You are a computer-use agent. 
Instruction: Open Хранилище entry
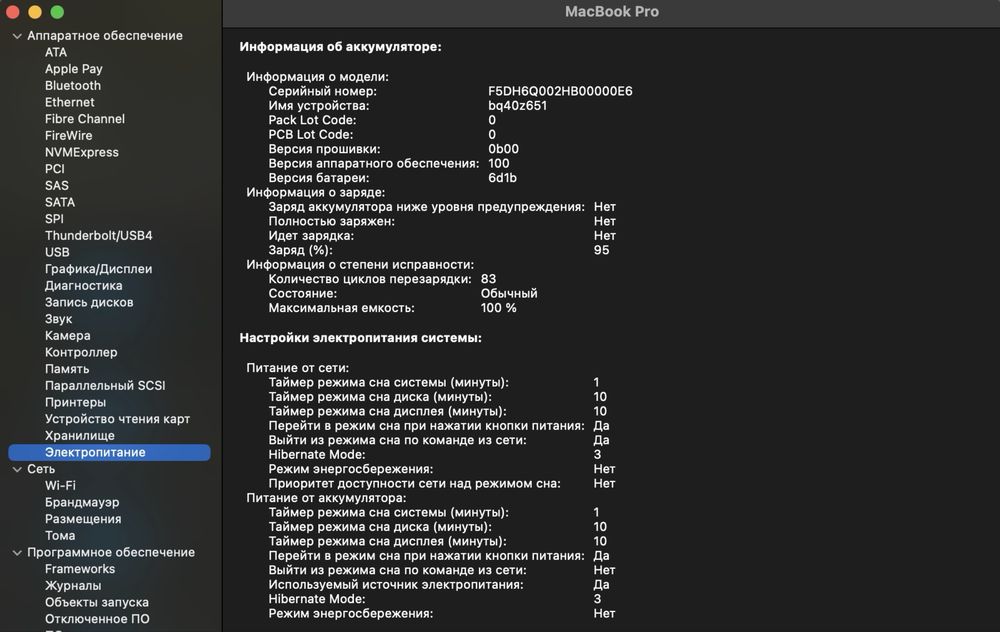80,436
